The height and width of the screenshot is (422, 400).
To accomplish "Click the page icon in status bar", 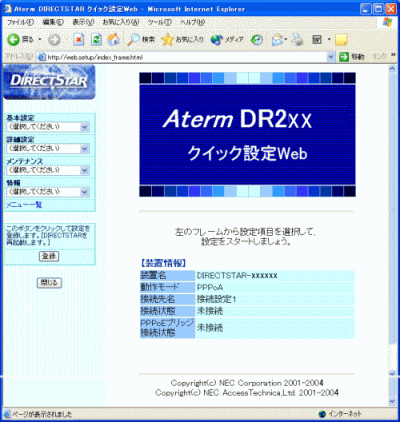I will click(x=7, y=414).
